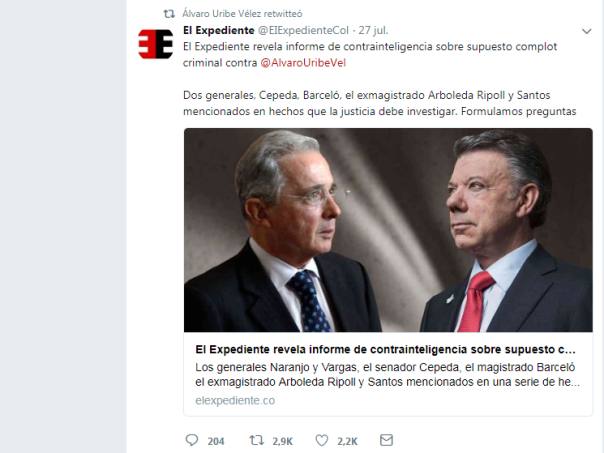The height and width of the screenshot is (453, 604).
Task: Send tweet via envelope direct message icon
Action: (x=386, y=440)
